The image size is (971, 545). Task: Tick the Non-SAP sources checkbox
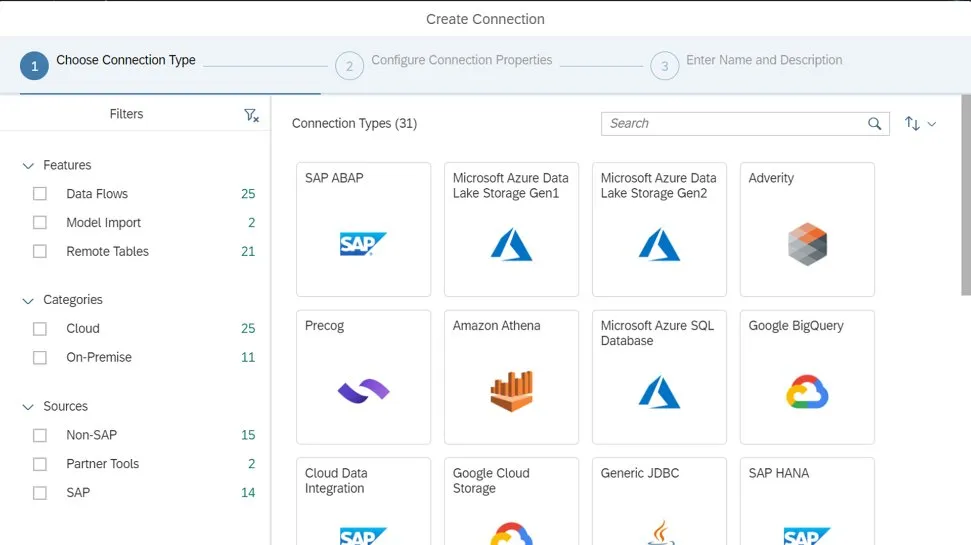(40, 436)
